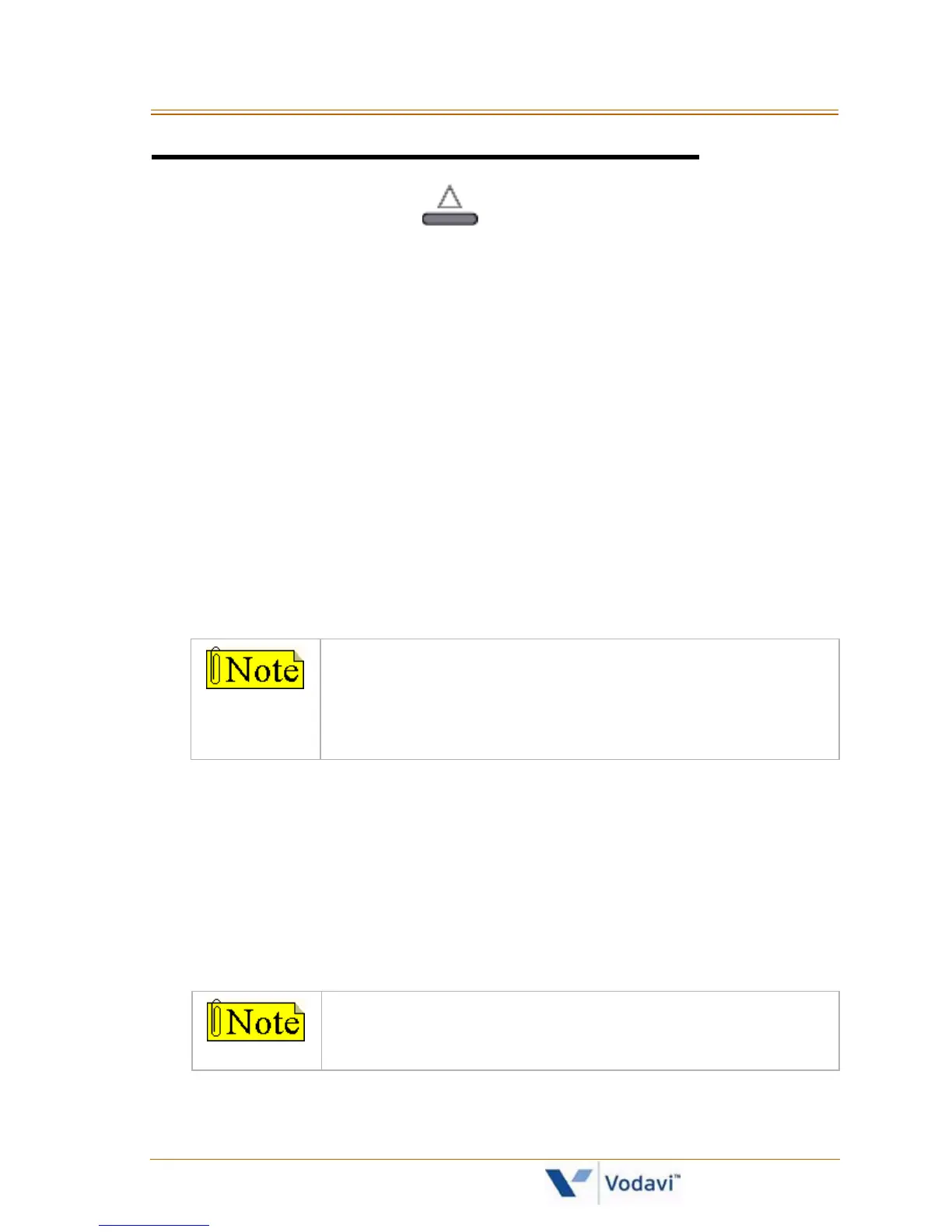Open the underlined link at bottom left

point(153,1225)
